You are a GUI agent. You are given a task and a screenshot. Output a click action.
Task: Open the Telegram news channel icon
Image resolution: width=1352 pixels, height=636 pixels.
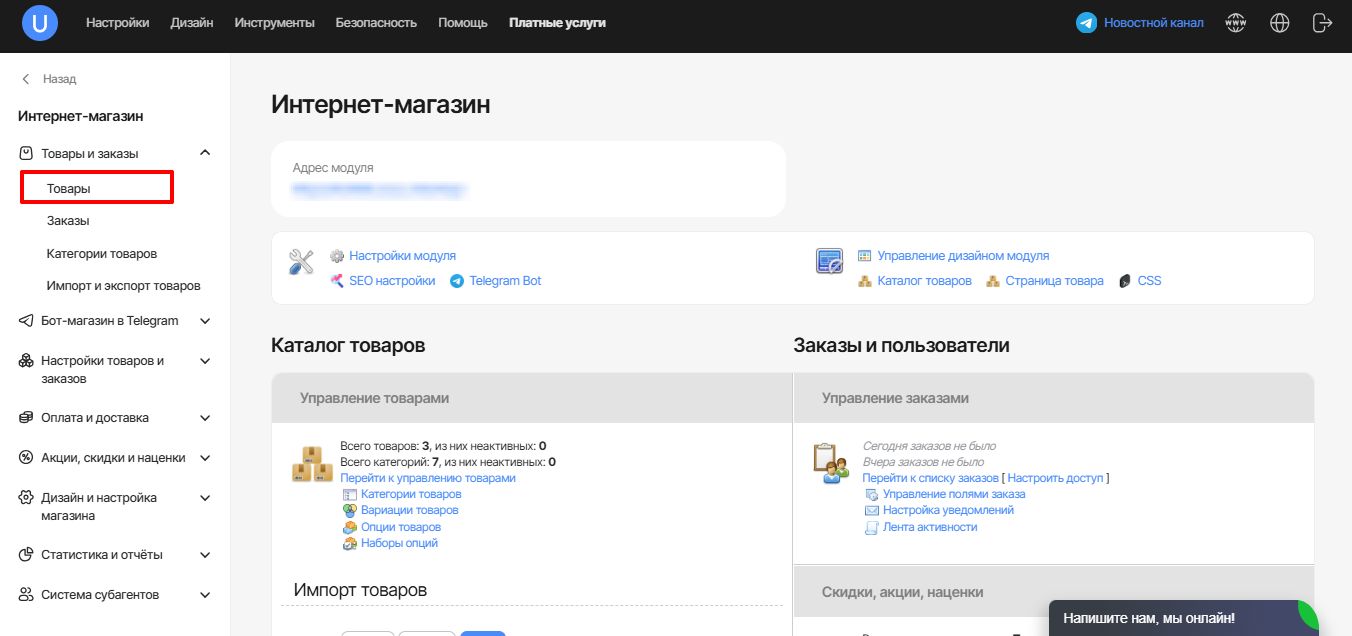[1086, 23]
